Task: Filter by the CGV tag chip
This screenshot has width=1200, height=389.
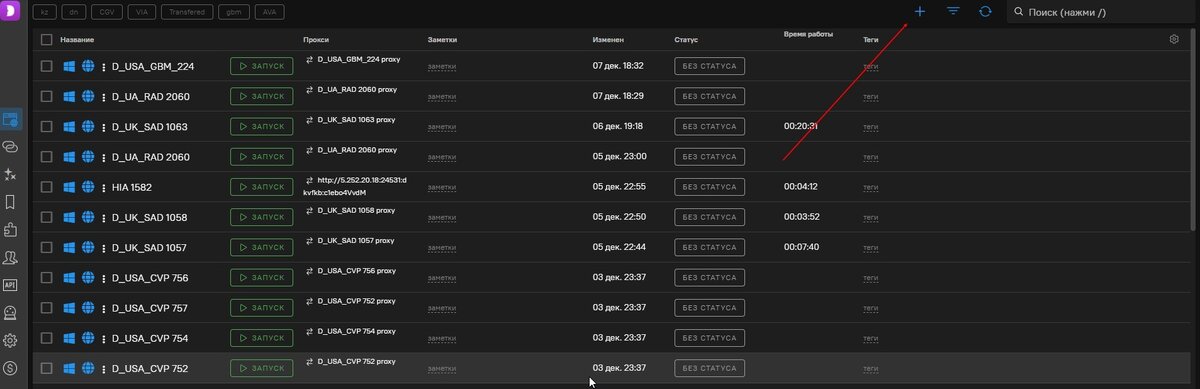Action: click(x=106, y=12)
